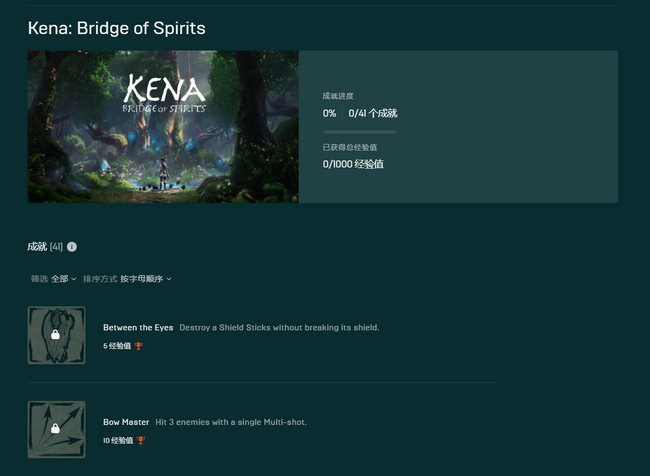Click the Kena: Bridge of Spirits page title

[116, 28]
